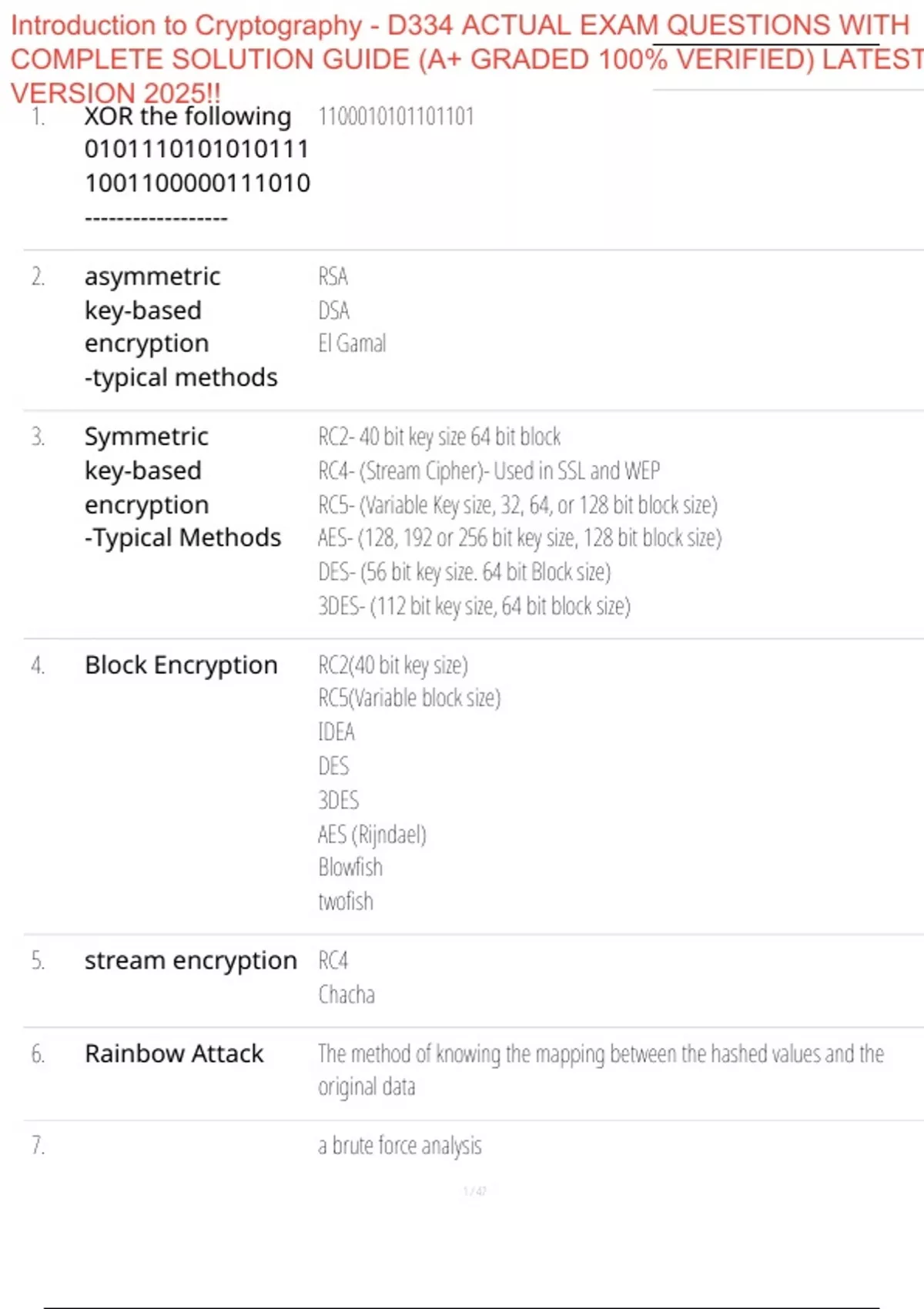This screenshot has height=1309, width=924.
Task: Click the 'IDEA' list entry
Action: (336, 731)
